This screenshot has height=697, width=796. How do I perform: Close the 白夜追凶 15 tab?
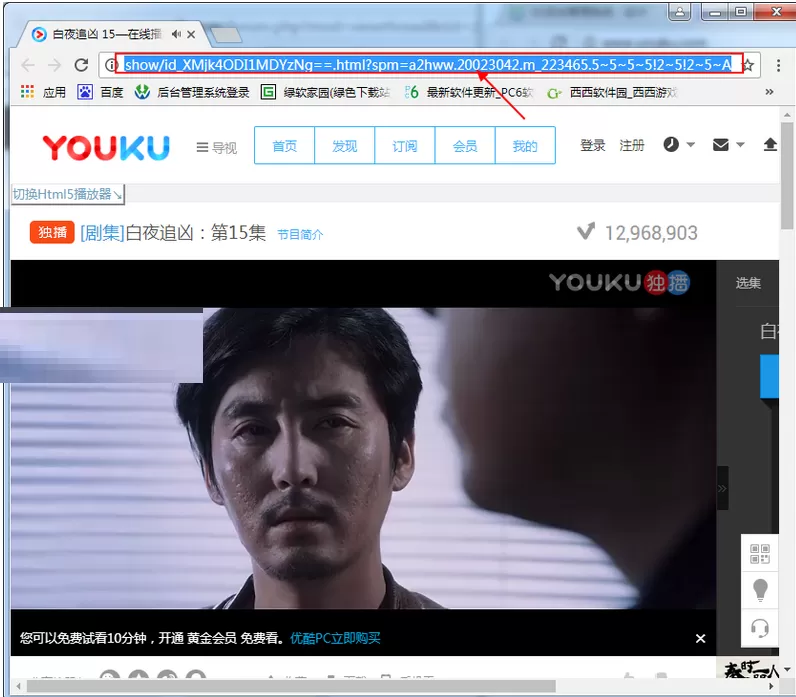tap(191, 35)
